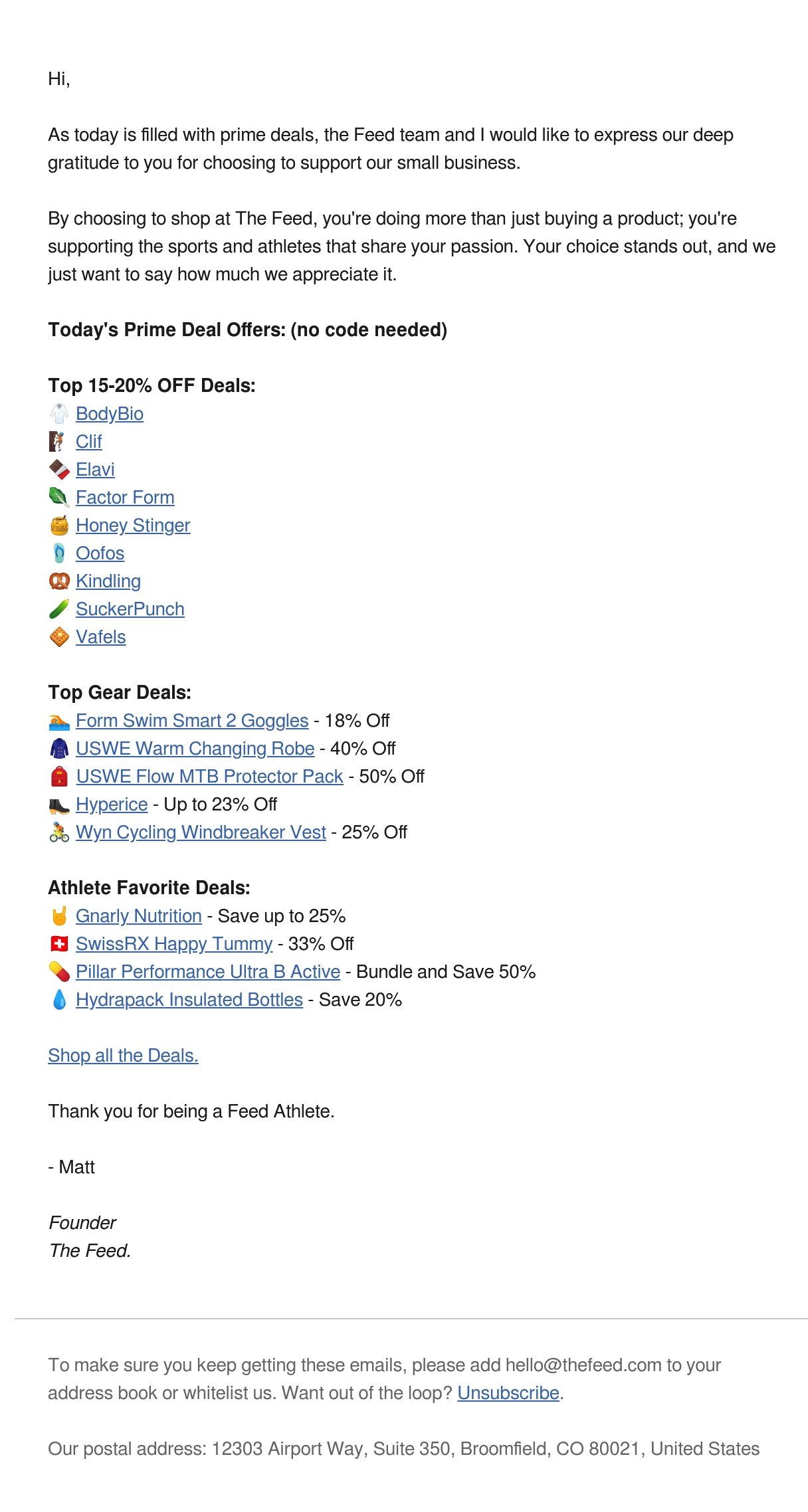The height and width of the screenshot is (1512, 808).
Task: Open Form Swim Smart 2 Goggles link
Action: [x=192, y=721]
